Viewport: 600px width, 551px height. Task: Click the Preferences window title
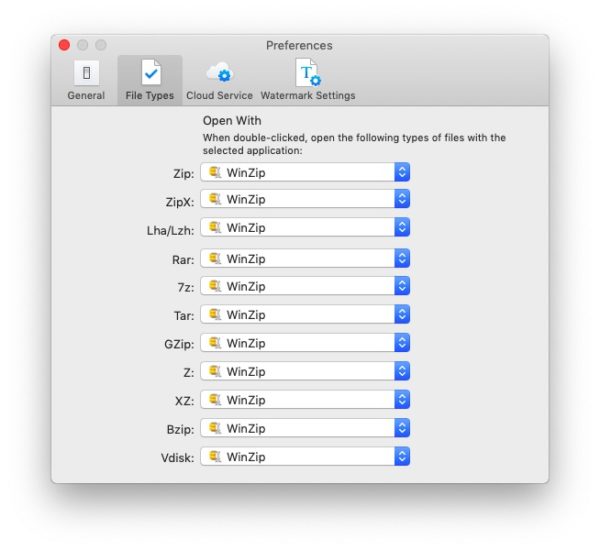[x=299, y=46]
